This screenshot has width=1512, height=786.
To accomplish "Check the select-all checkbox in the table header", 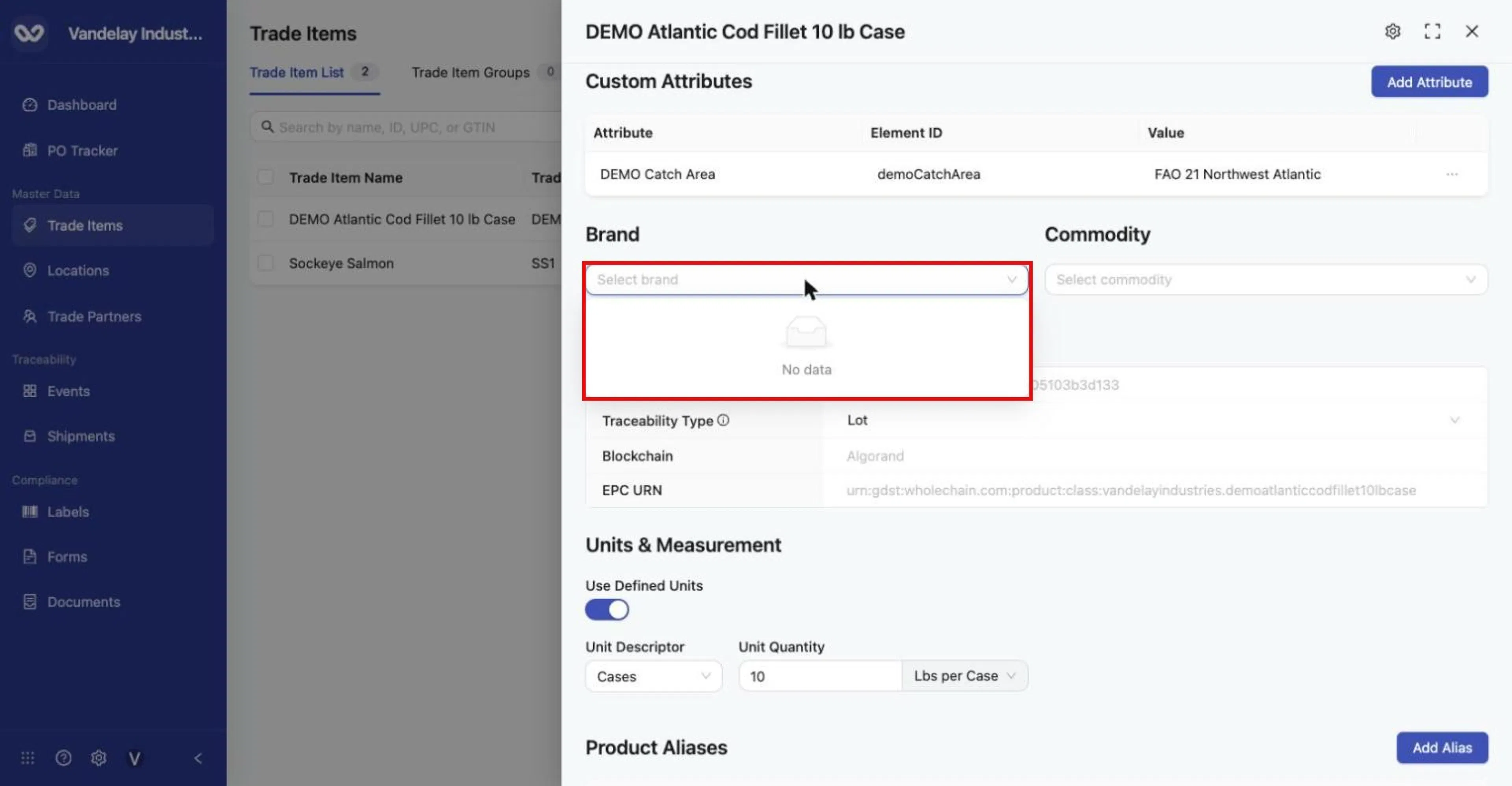I will pyautogui.click(x=265, y=177).
